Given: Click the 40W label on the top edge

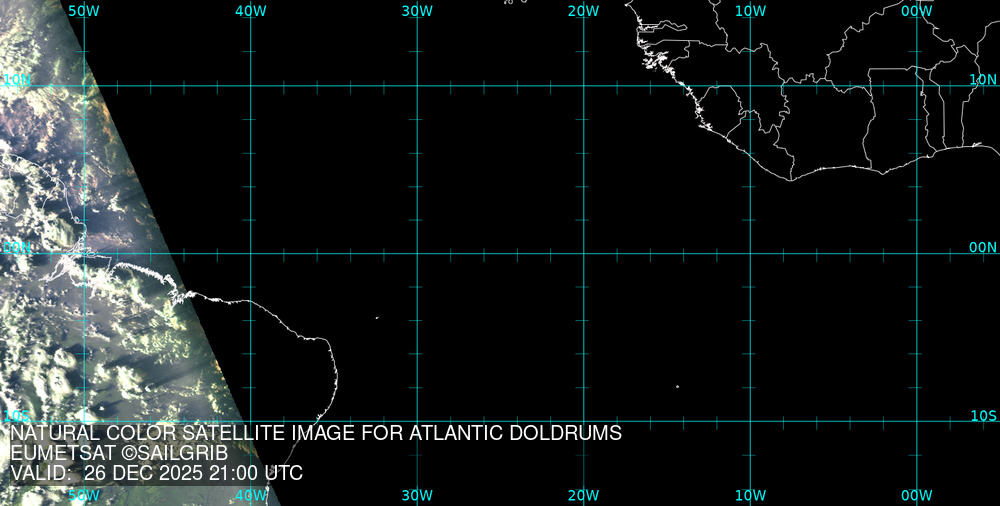Looking at the screenshot, I should pos(250,10).
